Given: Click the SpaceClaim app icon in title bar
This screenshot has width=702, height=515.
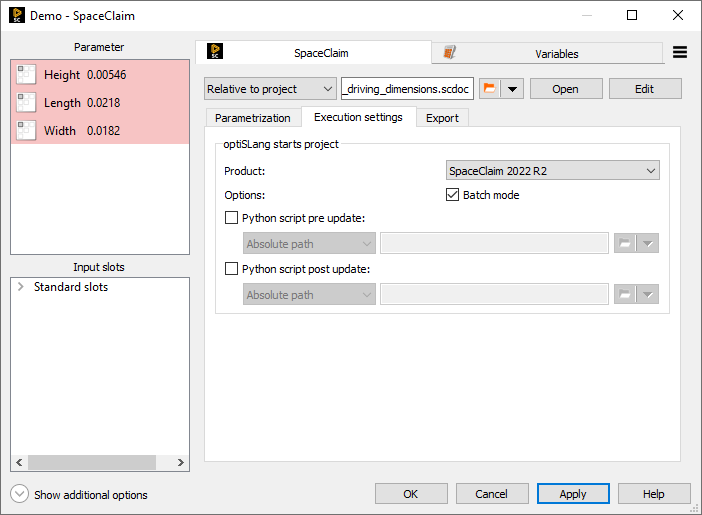Looking at the screenshot, I should pyautogui.click(x=17, y=15).
